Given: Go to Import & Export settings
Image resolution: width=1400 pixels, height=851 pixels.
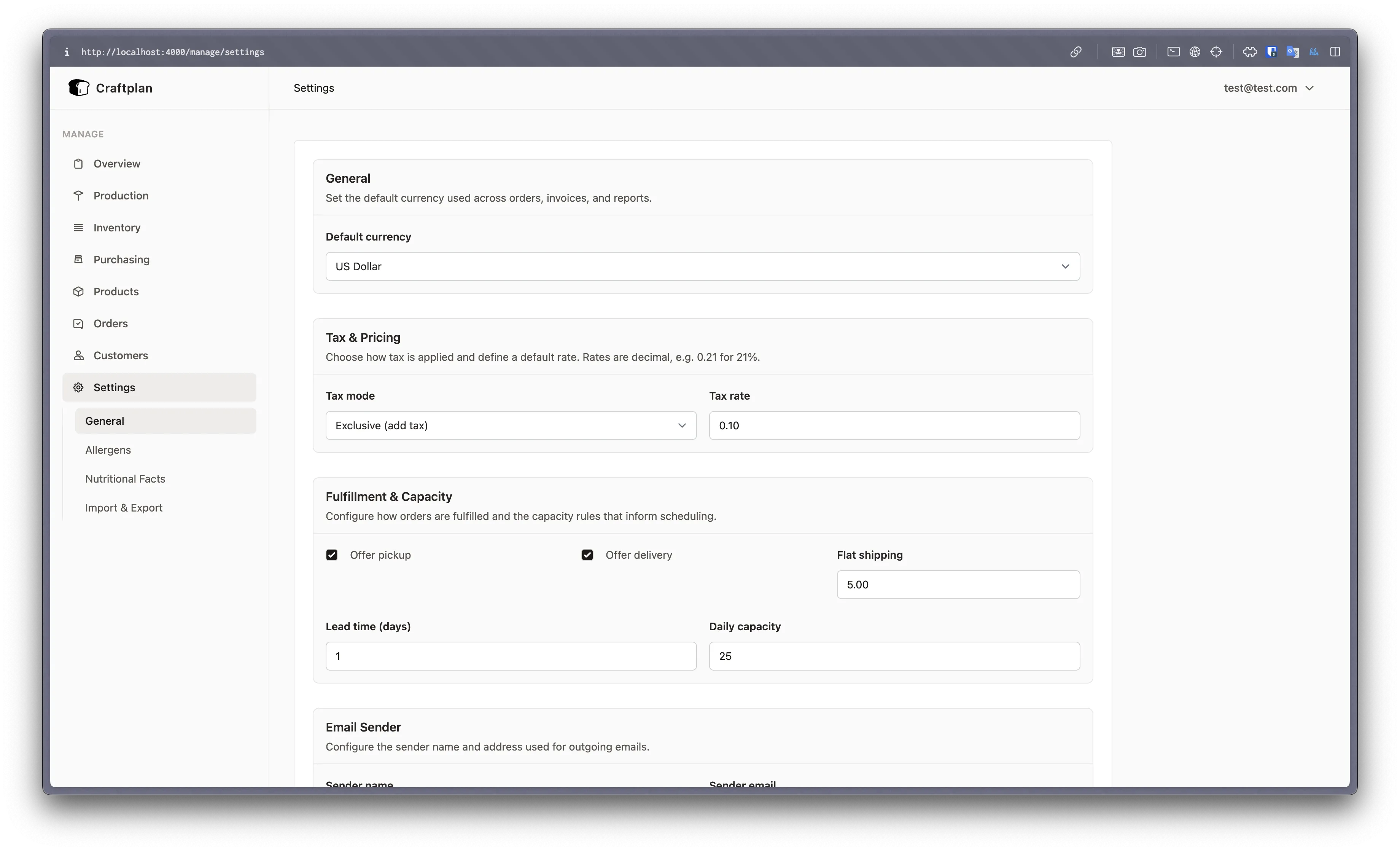Looking at the screenshot, I should pos(124,507).
